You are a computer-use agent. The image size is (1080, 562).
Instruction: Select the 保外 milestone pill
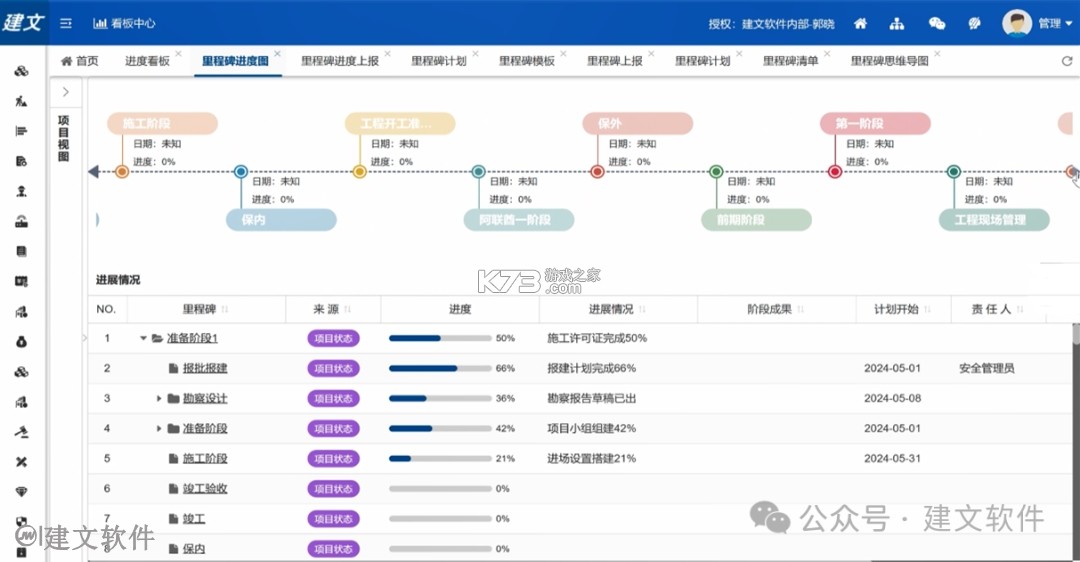638,123
